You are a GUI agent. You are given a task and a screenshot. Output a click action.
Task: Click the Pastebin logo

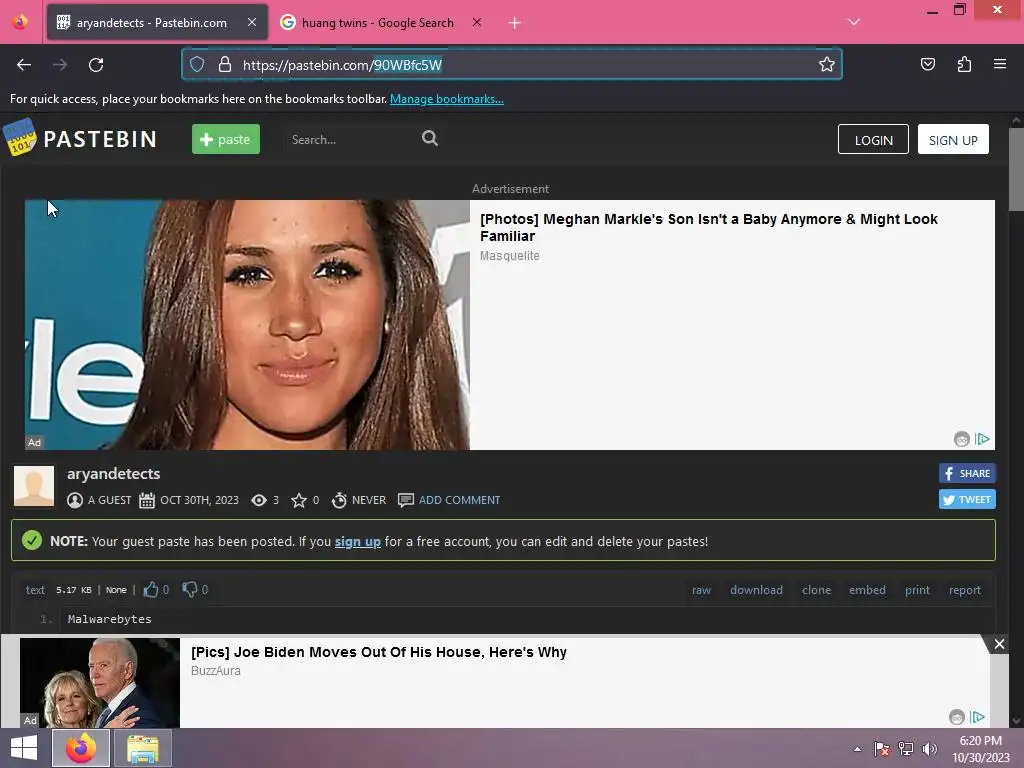tap(80, 138)
